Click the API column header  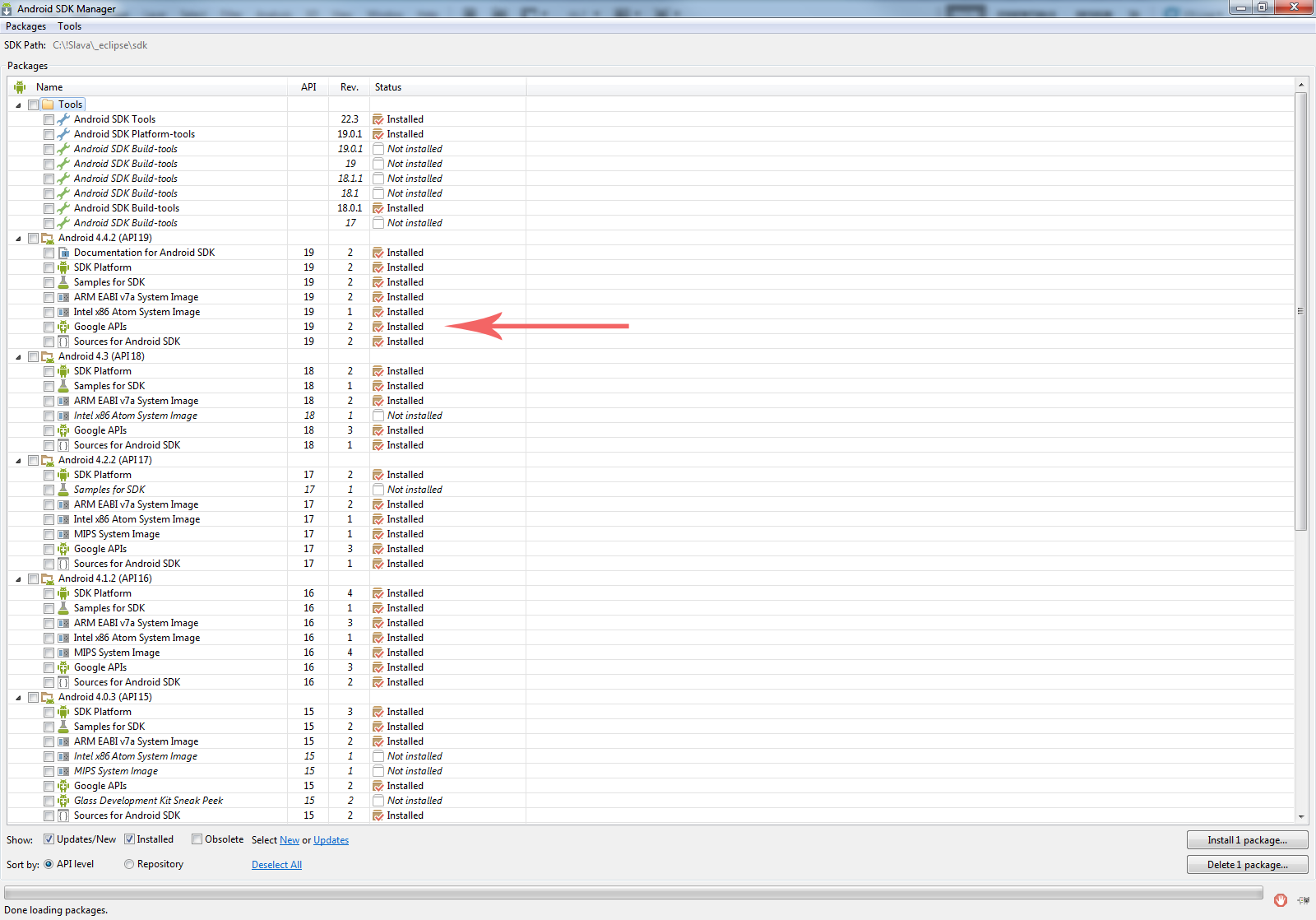(x=308, y=87)
